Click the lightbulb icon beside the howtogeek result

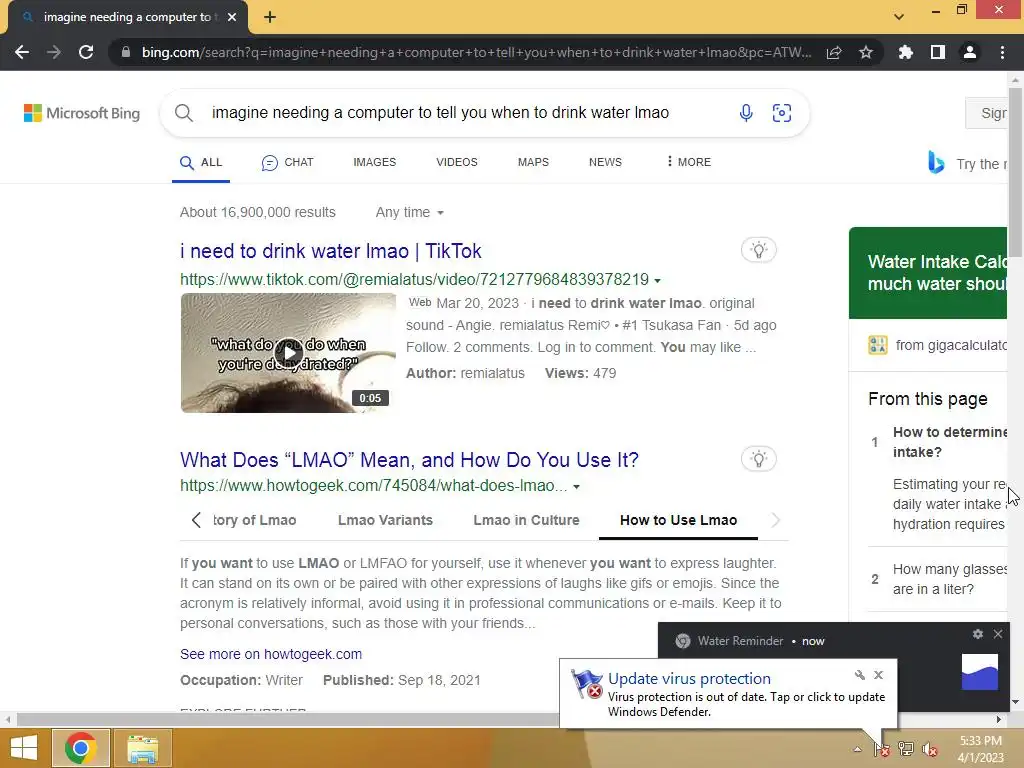758,459
